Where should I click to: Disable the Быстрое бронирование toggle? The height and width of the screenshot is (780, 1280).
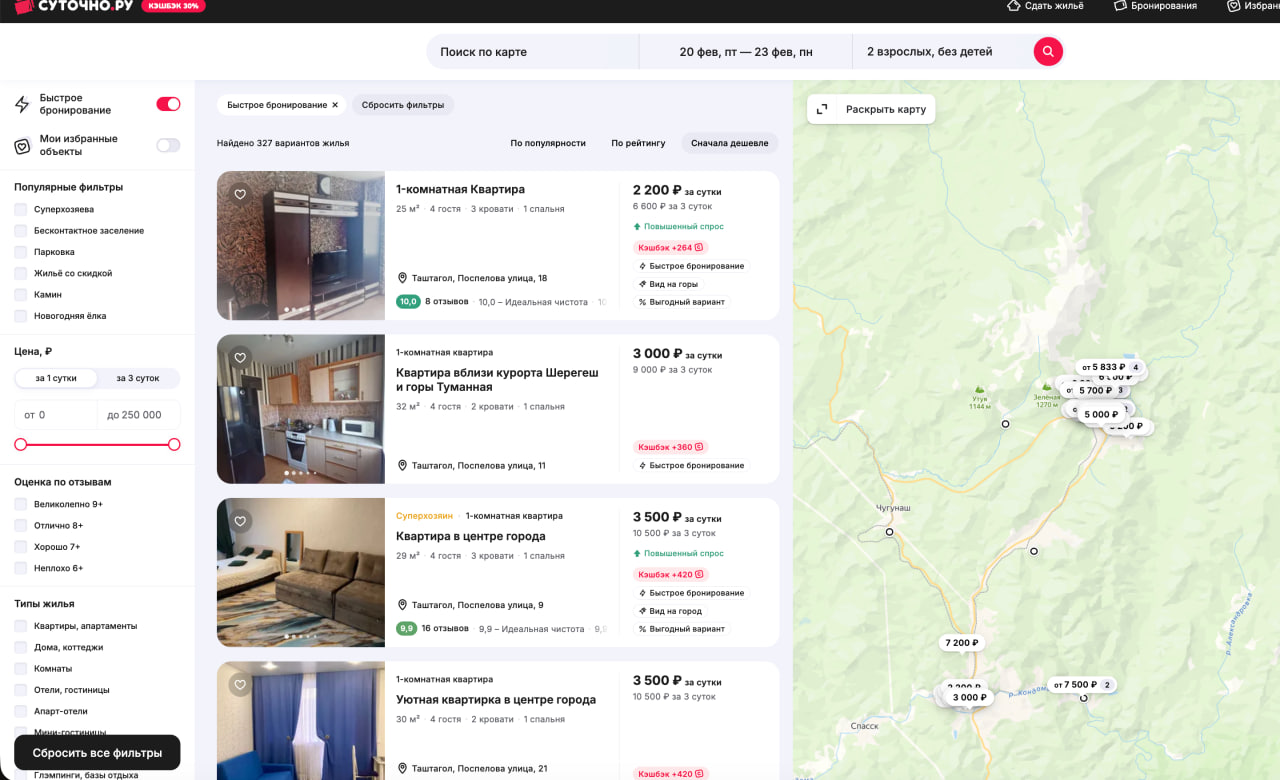pyautogui.click(x=168, y=104)
